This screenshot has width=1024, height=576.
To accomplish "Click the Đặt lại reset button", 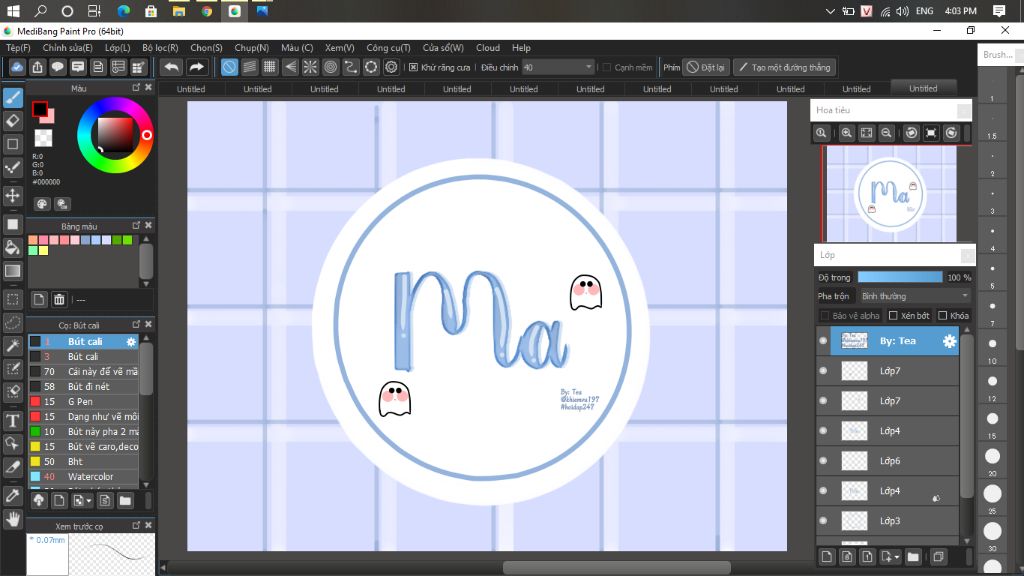I will pos(706,67).
